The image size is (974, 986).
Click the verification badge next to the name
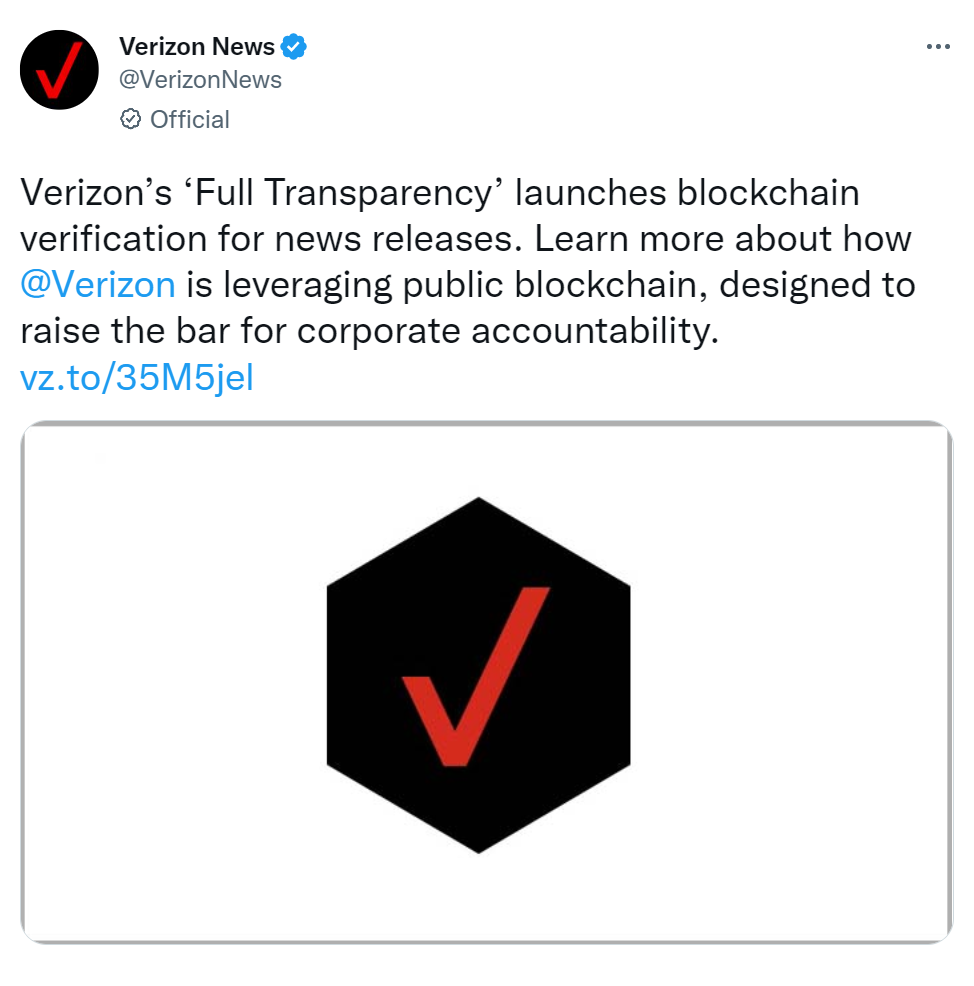coord(292,44)
